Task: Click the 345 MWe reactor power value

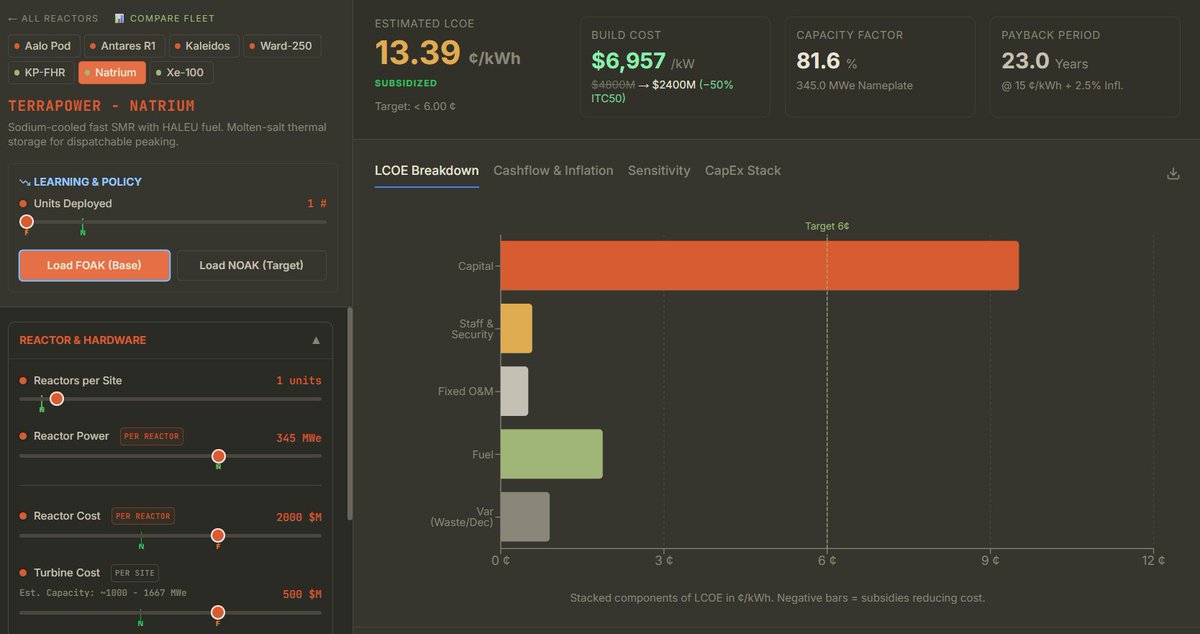Action: click(299, 438)
